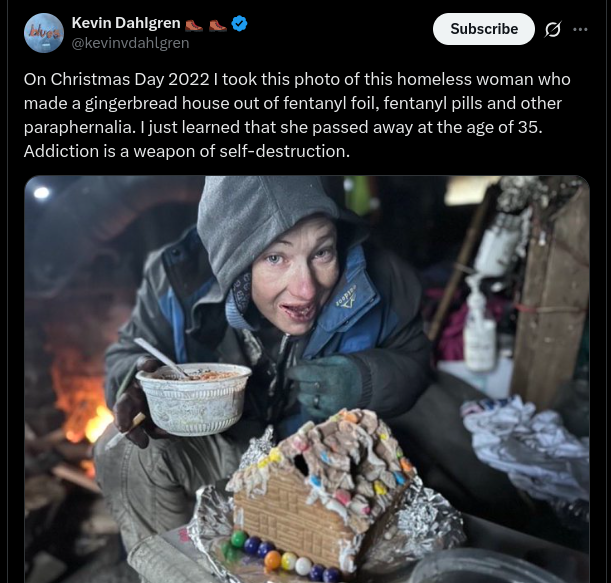Click the second boot emoji beside name
Image resolution: width=611 pixels, height=583 pixels.
[x=217, y=25]
